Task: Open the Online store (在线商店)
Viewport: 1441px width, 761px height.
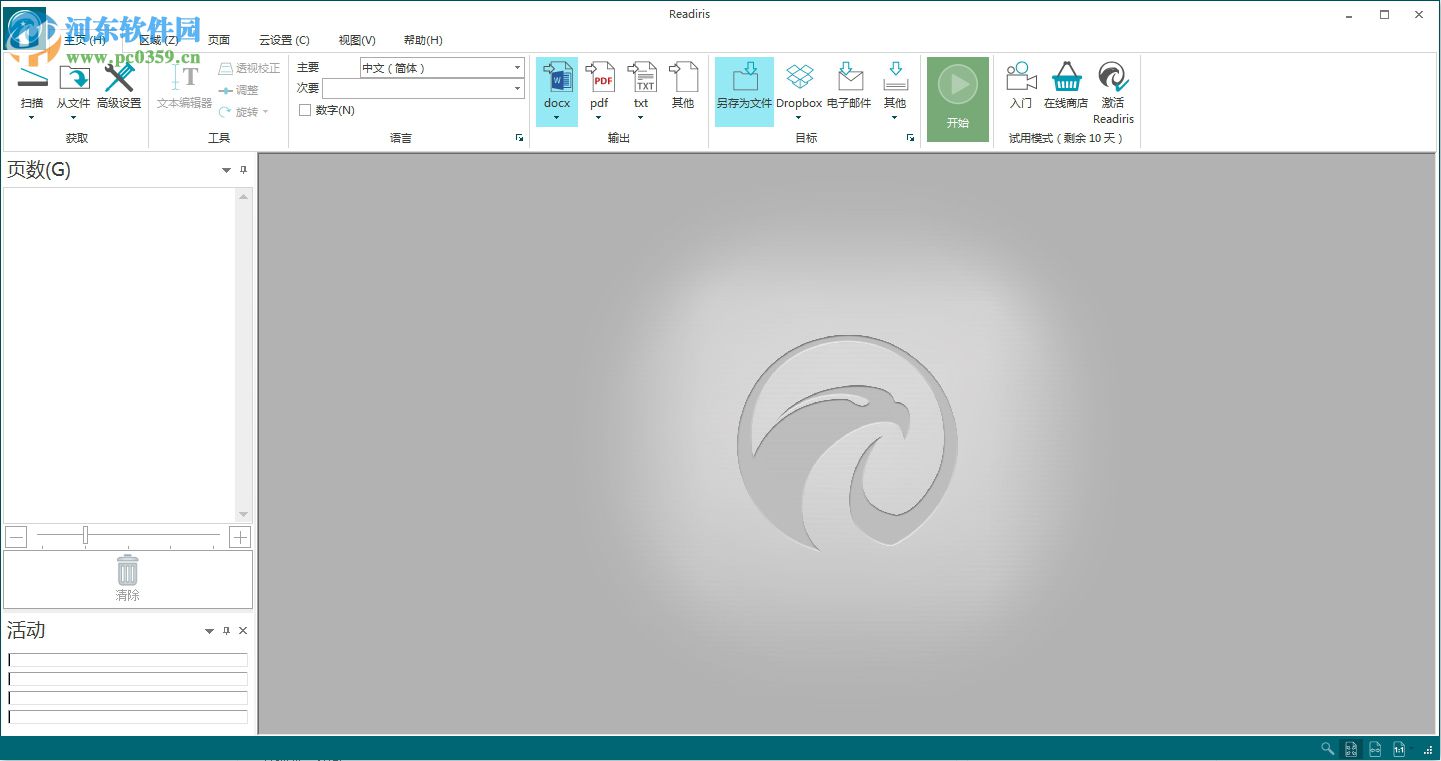Action: (1066, 85)
